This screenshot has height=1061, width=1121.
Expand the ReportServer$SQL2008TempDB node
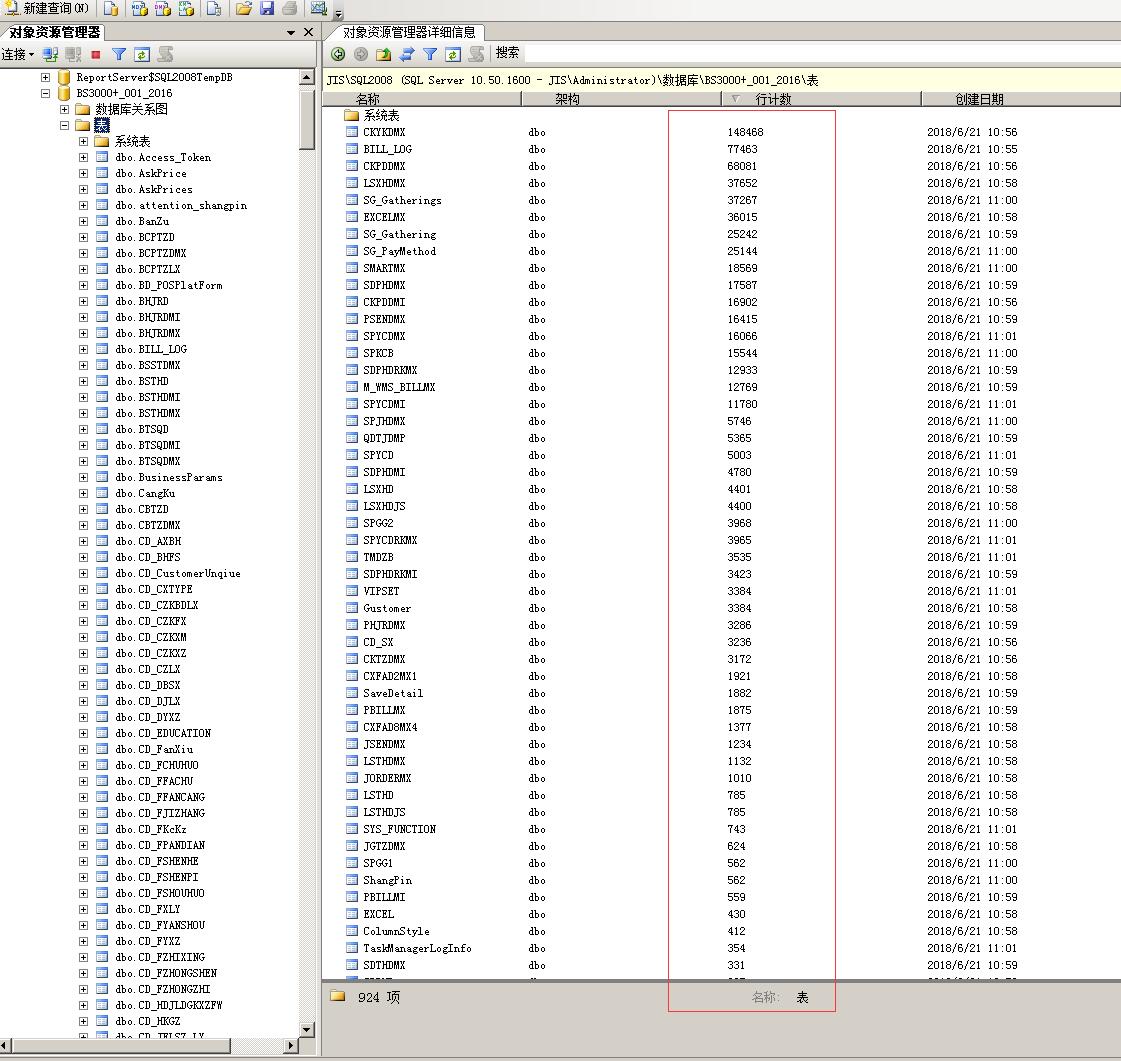tap(45, 77)
